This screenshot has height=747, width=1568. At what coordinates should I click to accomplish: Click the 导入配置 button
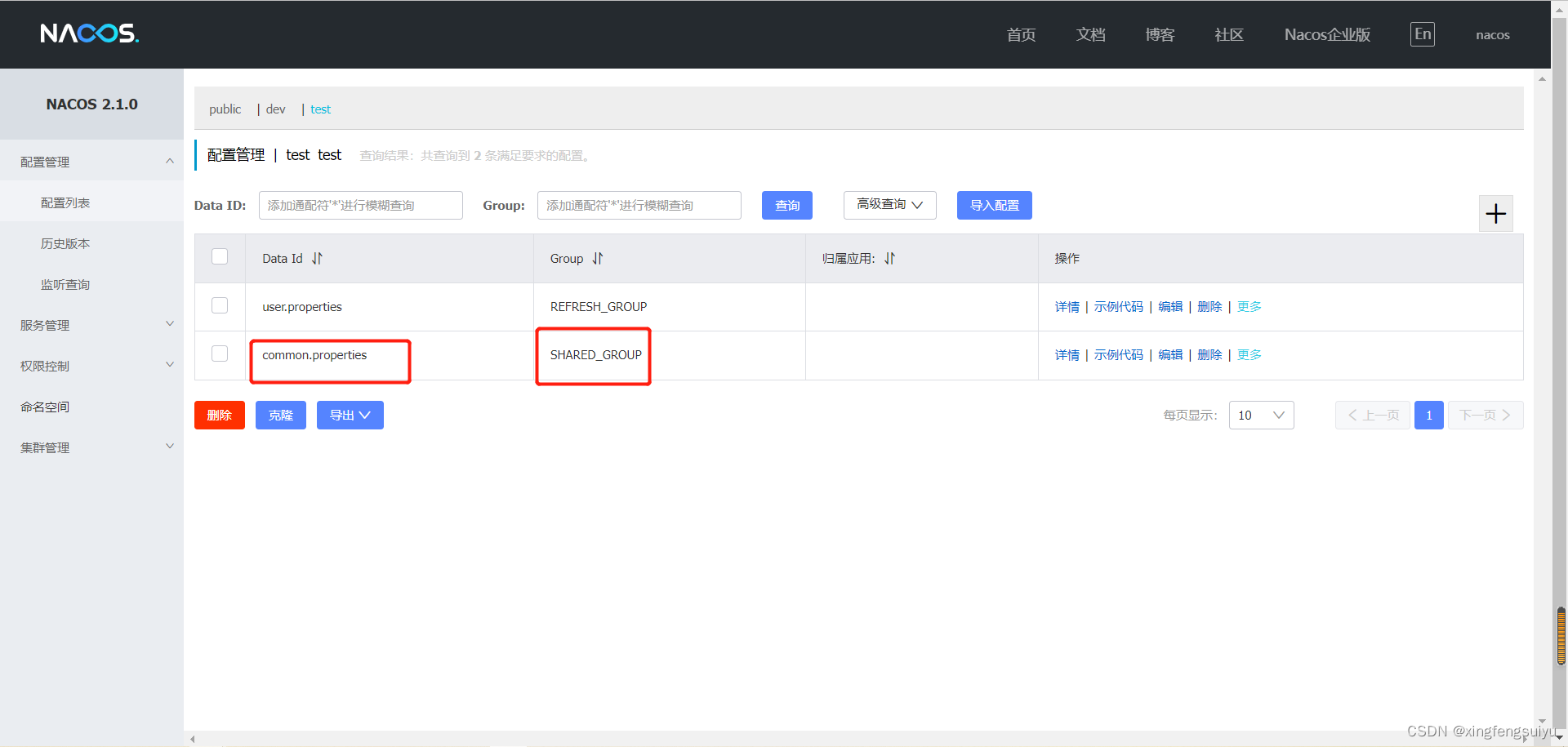(x=995, y=205)
